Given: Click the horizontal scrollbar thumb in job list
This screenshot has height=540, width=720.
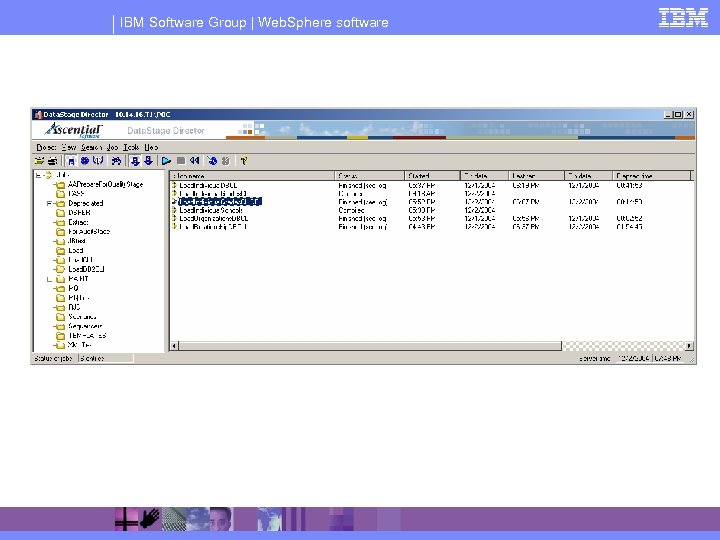Looking at the screenshot, I should pos(370,346).
